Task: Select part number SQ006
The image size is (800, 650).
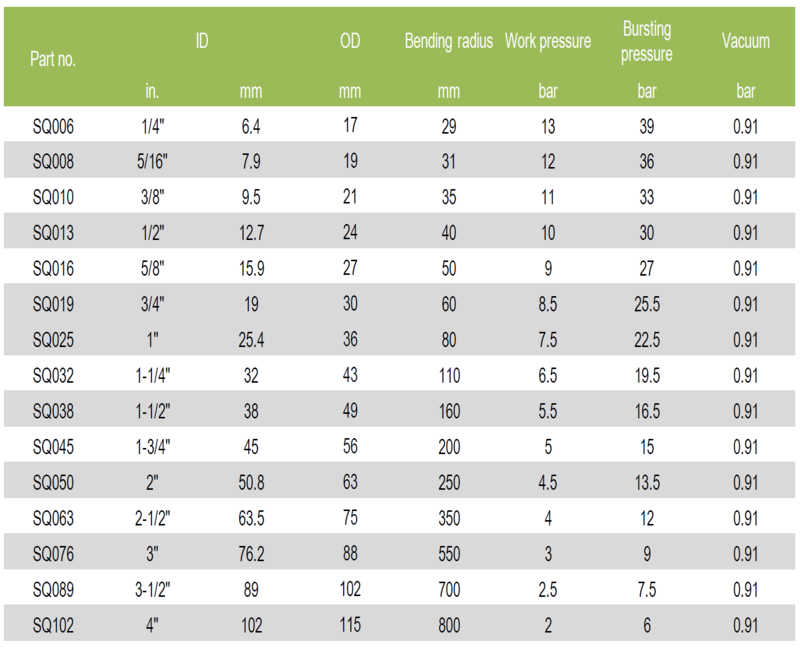Action: tap(54, 126)
